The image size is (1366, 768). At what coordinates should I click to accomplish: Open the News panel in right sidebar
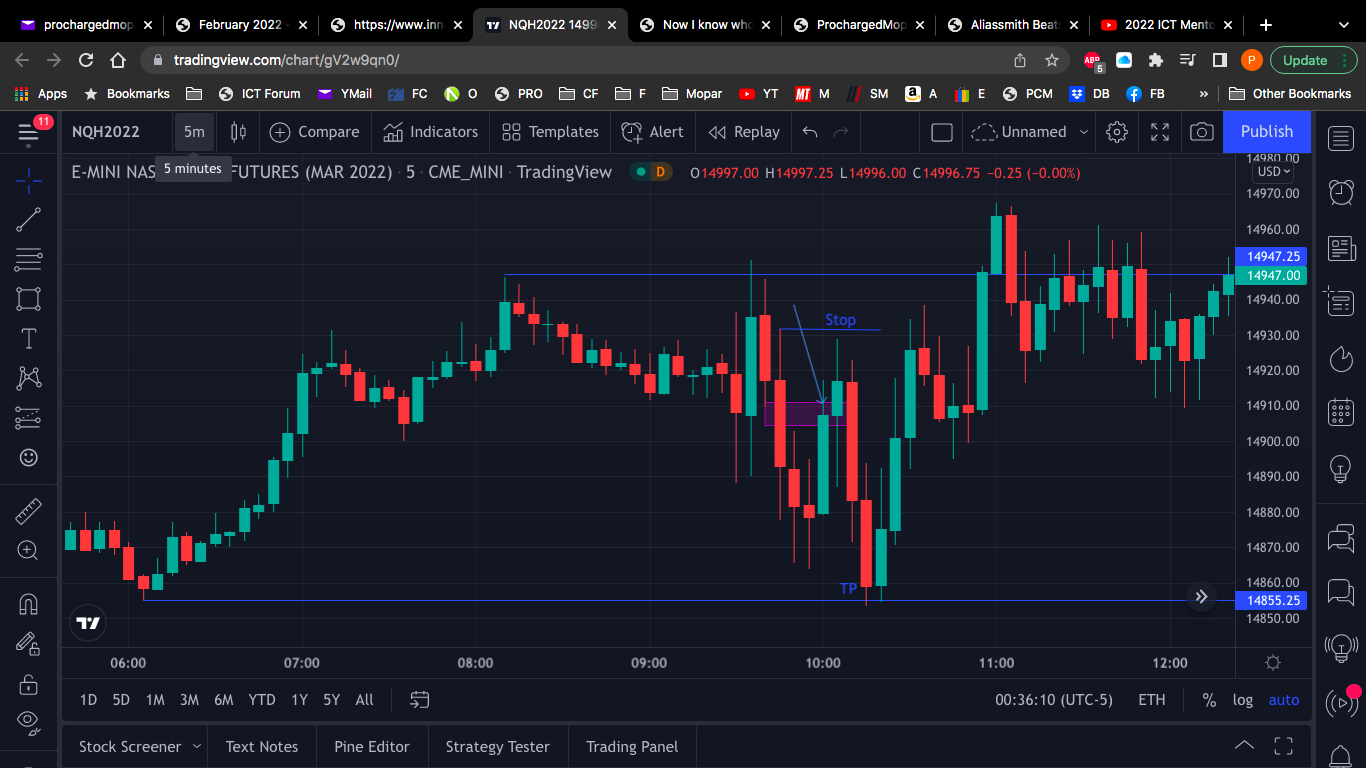pyautogui.click(x=1341, y=248)
